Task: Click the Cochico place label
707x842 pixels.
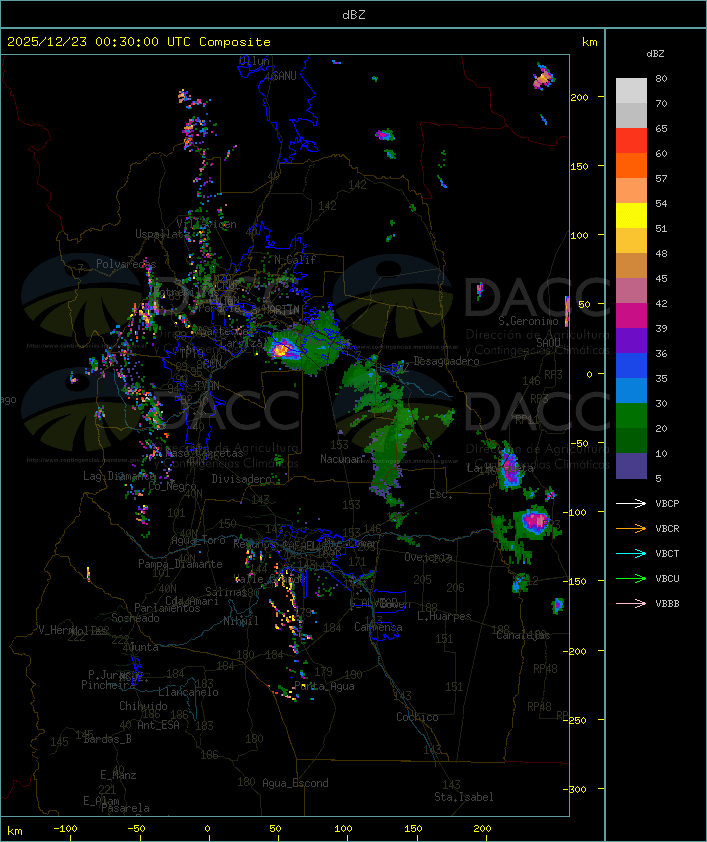Action: [417, 717]
